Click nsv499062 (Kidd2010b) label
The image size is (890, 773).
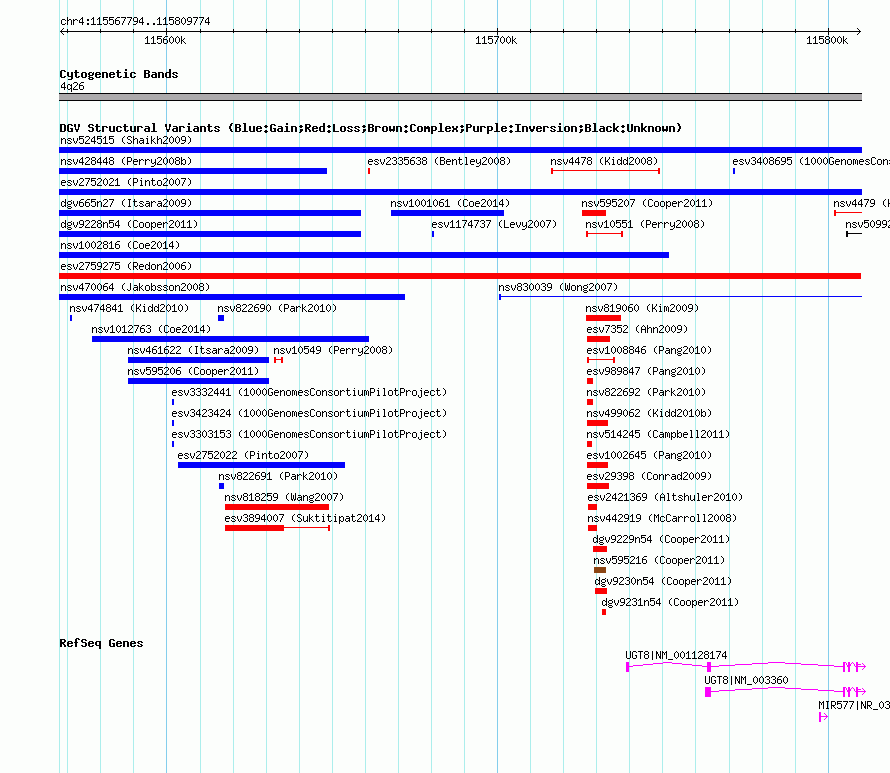[x=649, y=413]
